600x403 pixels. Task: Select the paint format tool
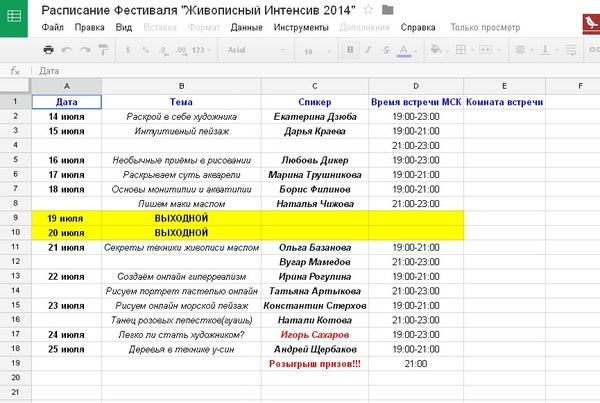click(x=103, y=50)
